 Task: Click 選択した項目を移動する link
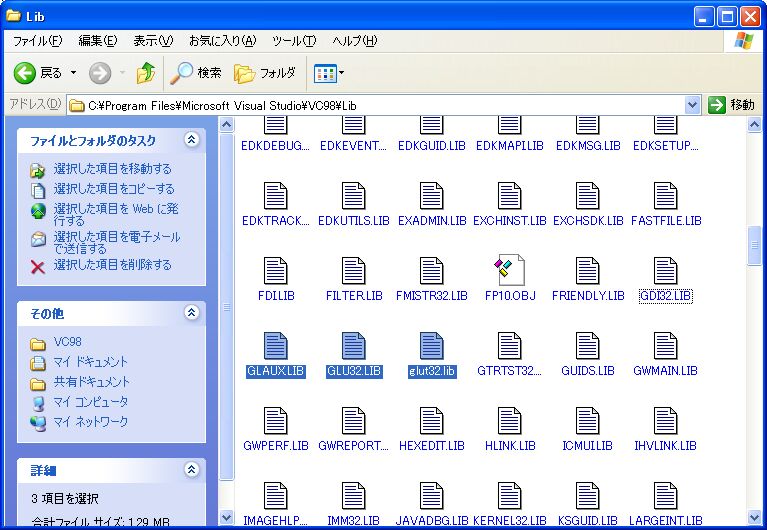(113, 169)
